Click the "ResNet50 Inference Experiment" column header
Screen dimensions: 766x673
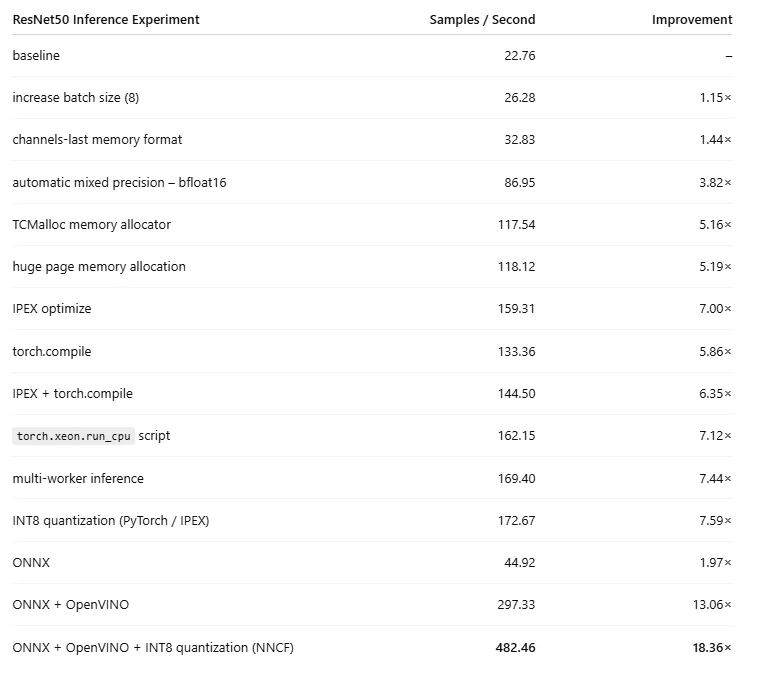(106, 19)
